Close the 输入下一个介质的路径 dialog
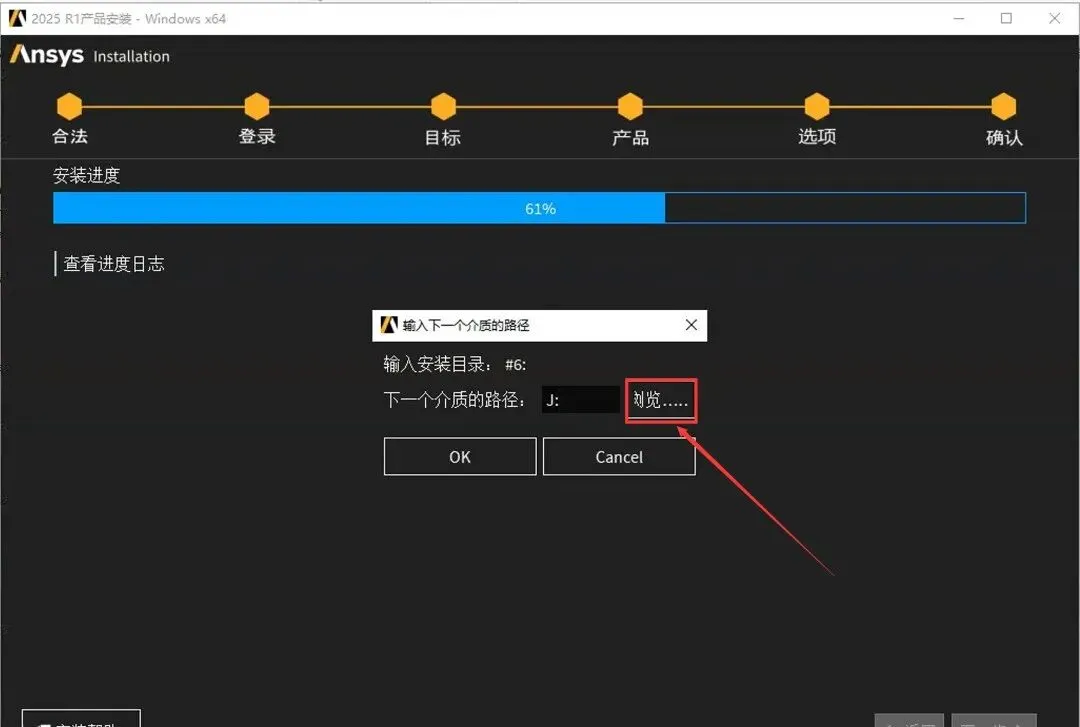This screenshot has width=1080, height=727. (692, 325)
